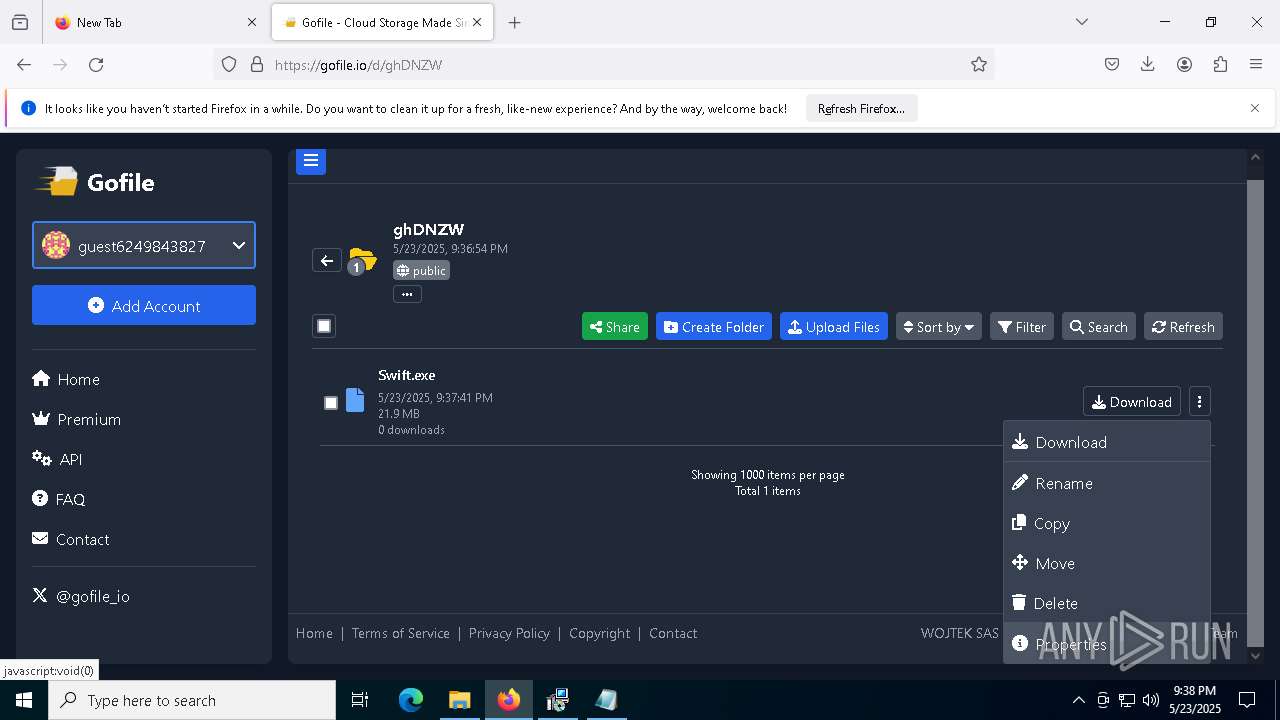
Task: Expand the guest6249843827 account dropdown
Action: click(144, 245)
